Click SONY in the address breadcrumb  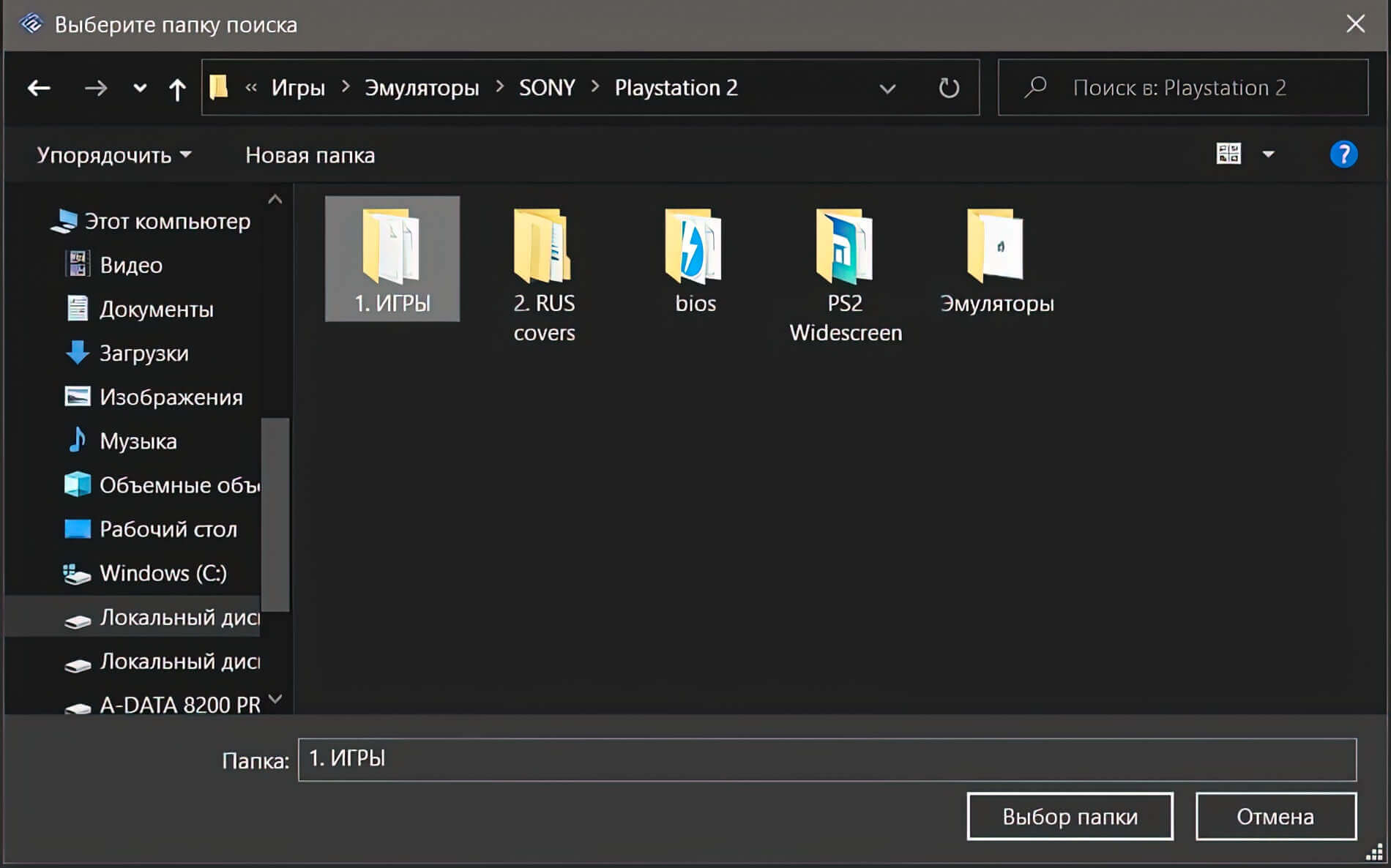point(546,88)
